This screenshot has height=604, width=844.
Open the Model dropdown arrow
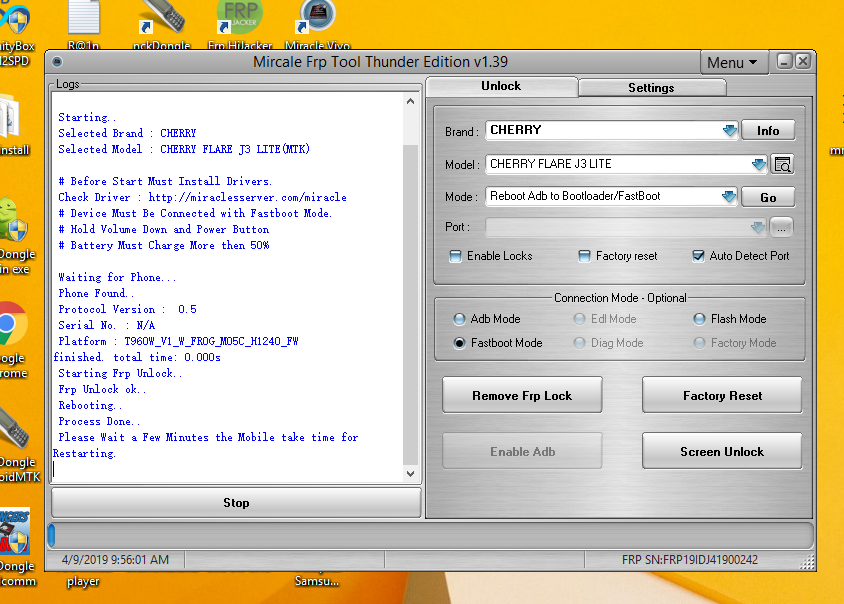[x=758, y=165]
